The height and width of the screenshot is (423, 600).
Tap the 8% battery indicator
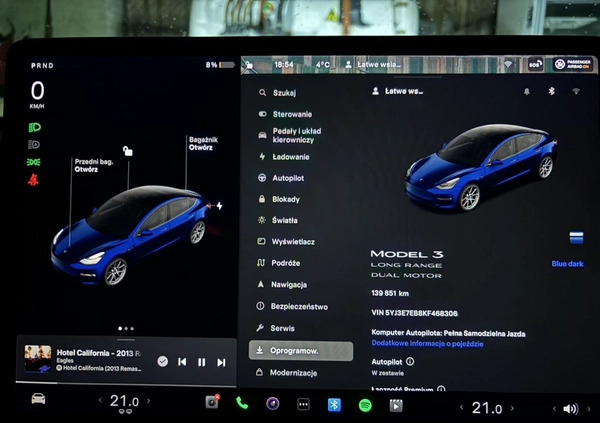(x=220, y=65)
